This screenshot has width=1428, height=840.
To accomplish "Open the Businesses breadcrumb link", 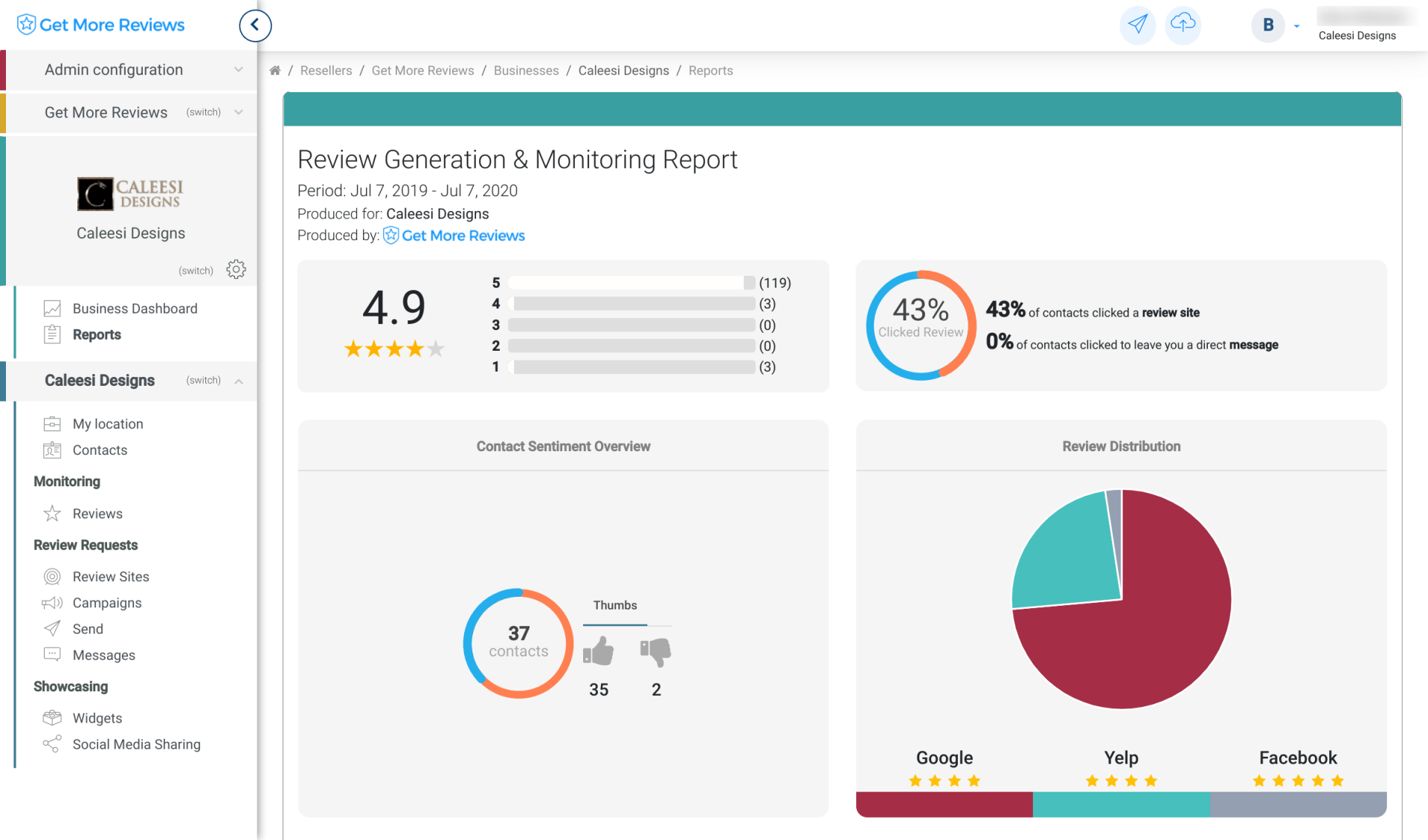I will (x=526, y=70).
